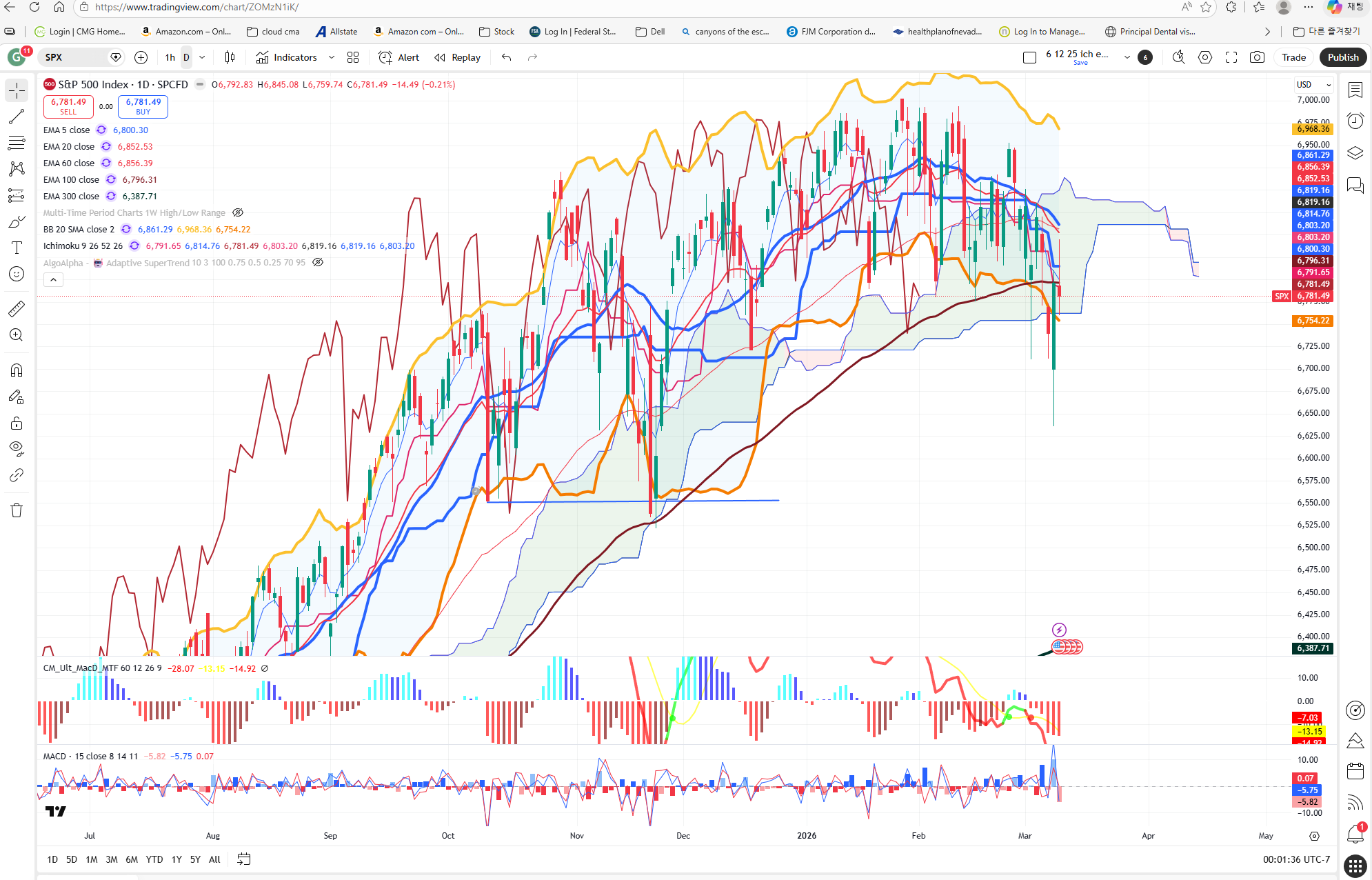
Task: Show the hidden AlgoAlpha SuperTrend indicator
Action: (x=318, y=263)
